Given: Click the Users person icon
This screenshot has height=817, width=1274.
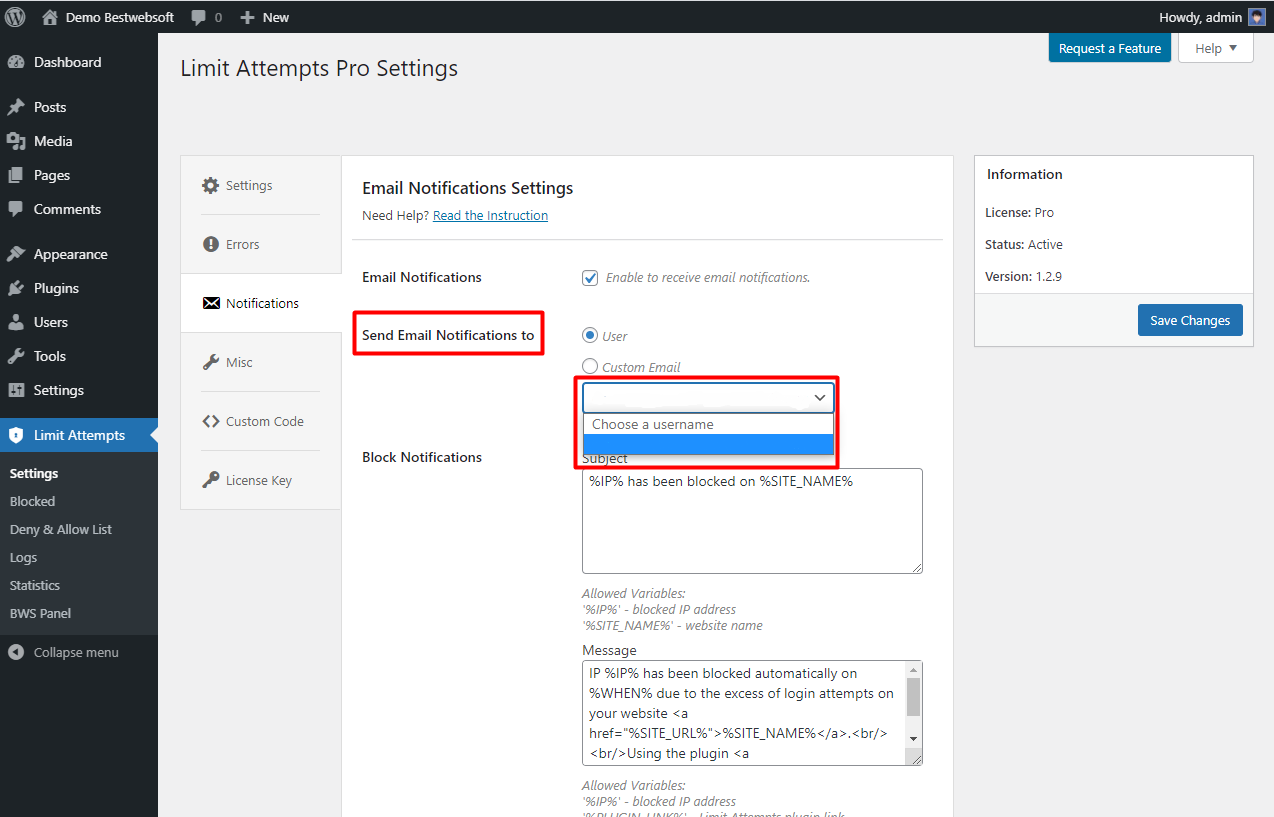Looking at the screenshot, I should (16, 322).
